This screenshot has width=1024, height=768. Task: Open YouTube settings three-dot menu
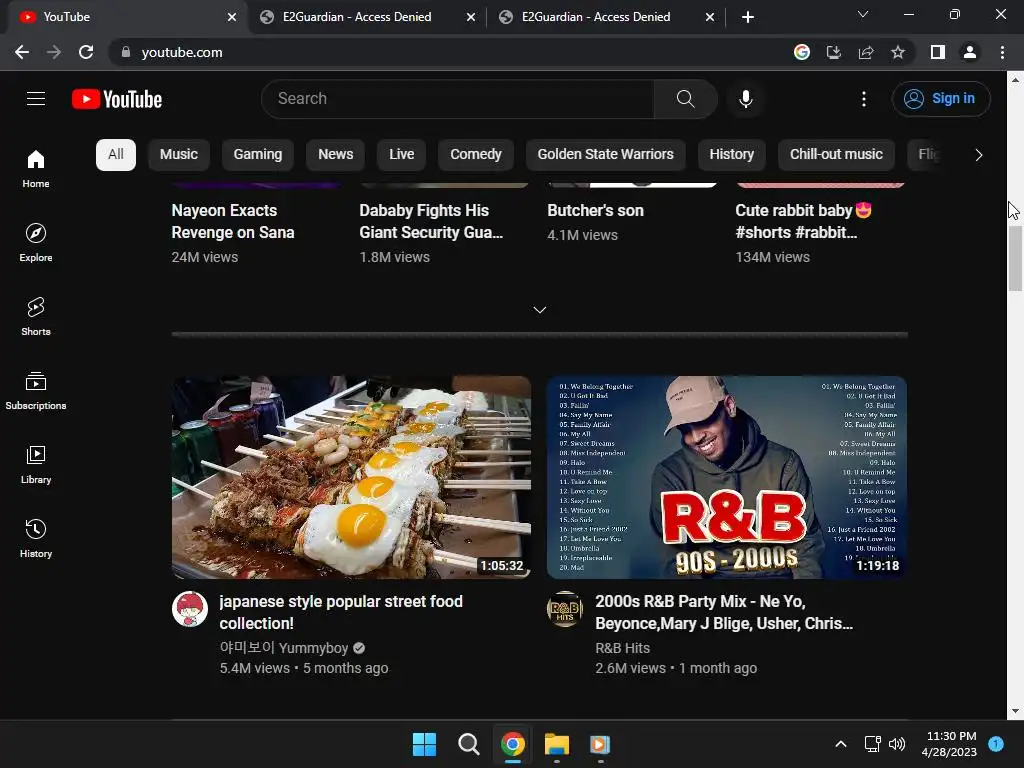point(863,99)
